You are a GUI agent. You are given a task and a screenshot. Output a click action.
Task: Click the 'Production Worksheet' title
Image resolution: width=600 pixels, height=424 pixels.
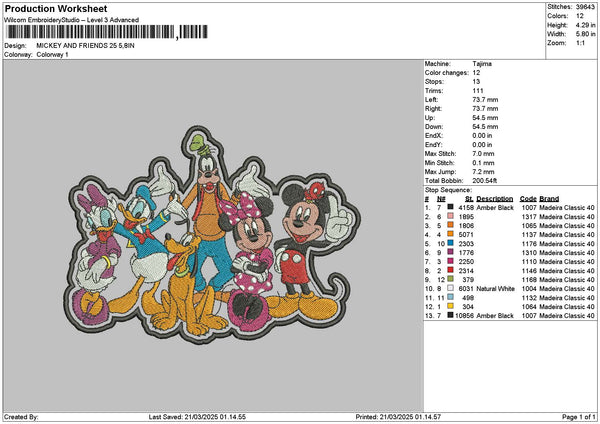click(x=56, y=8)
